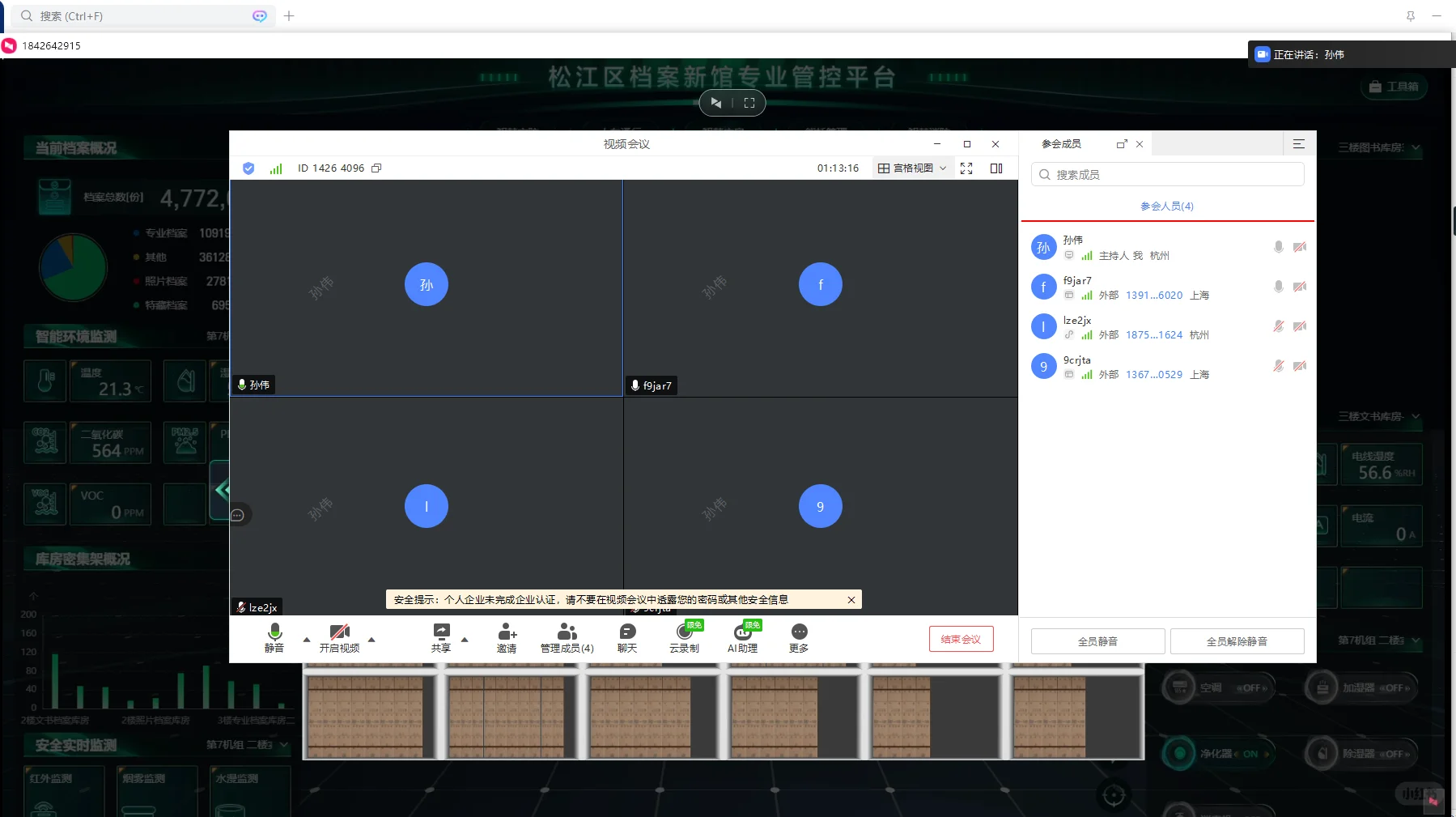
Task: Pin the window with the pin icon
Action: point(1411,16)
